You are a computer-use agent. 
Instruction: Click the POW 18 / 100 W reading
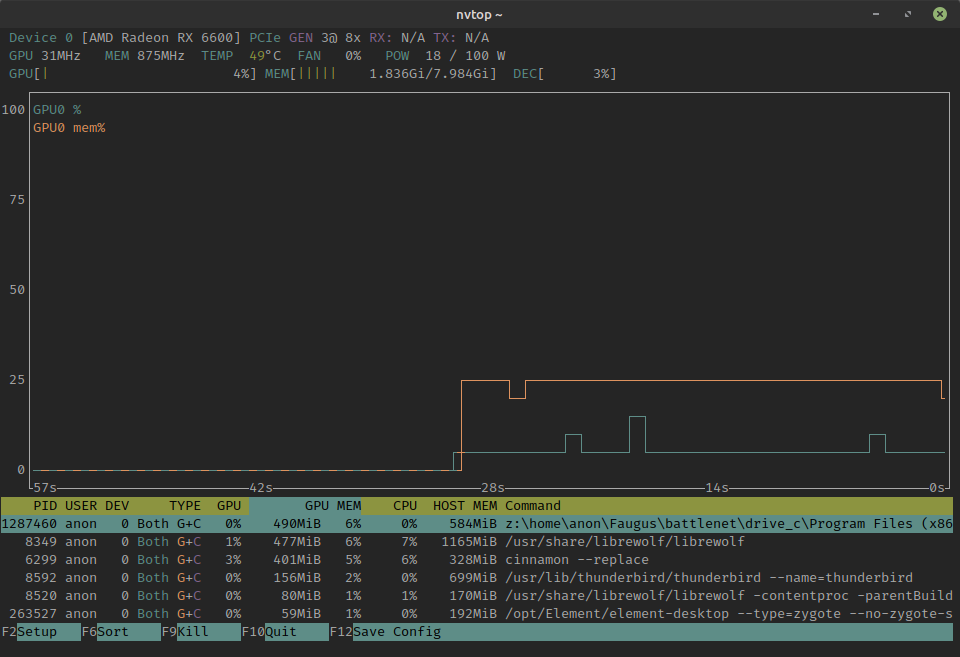coord(445,56)
